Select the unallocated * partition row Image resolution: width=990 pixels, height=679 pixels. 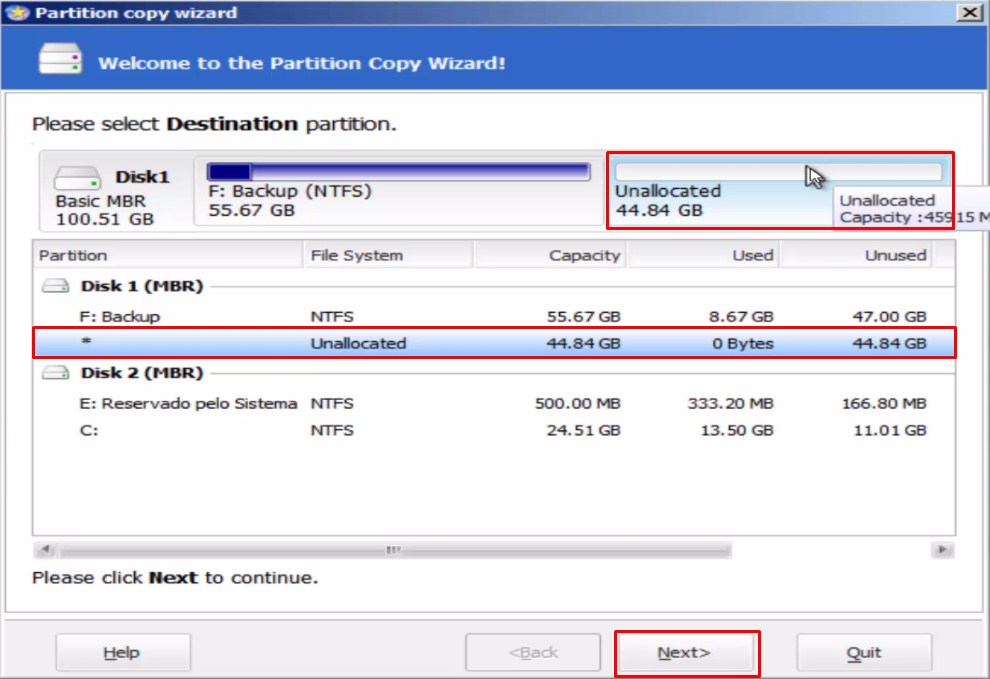pyautogui.click(x=494, y=343)
